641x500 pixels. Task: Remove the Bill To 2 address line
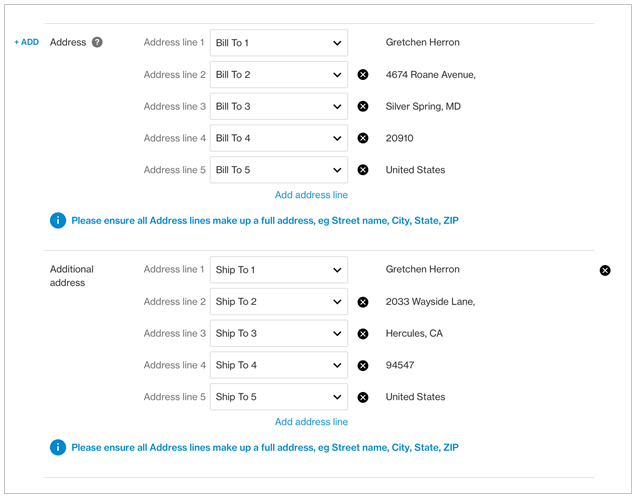click(x=363, y=75)
